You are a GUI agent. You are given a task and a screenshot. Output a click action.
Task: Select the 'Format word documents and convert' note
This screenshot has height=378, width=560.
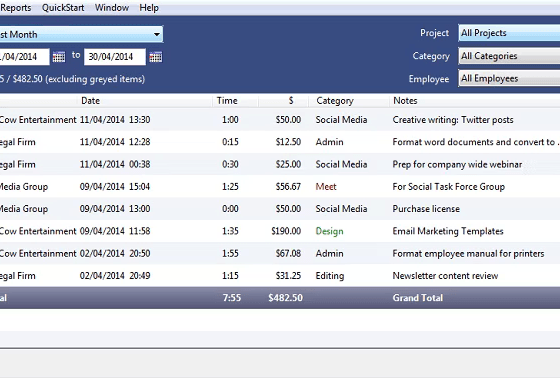[476, 142]
